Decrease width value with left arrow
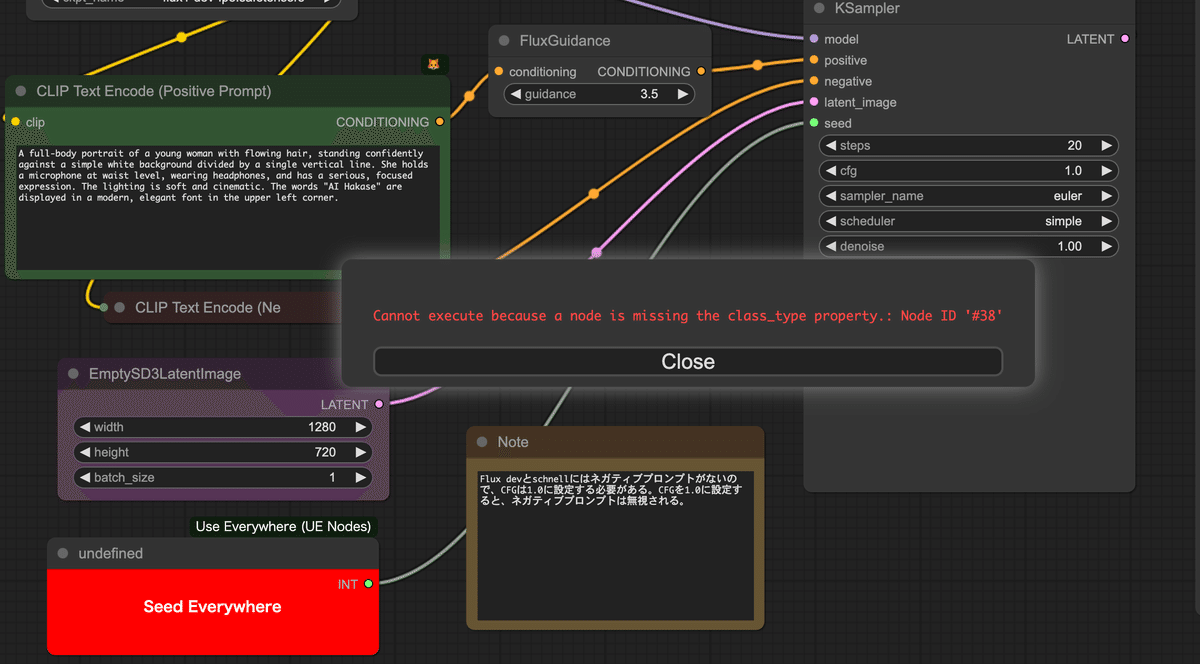The image size is (1200, 664). [x=84, y=427]
